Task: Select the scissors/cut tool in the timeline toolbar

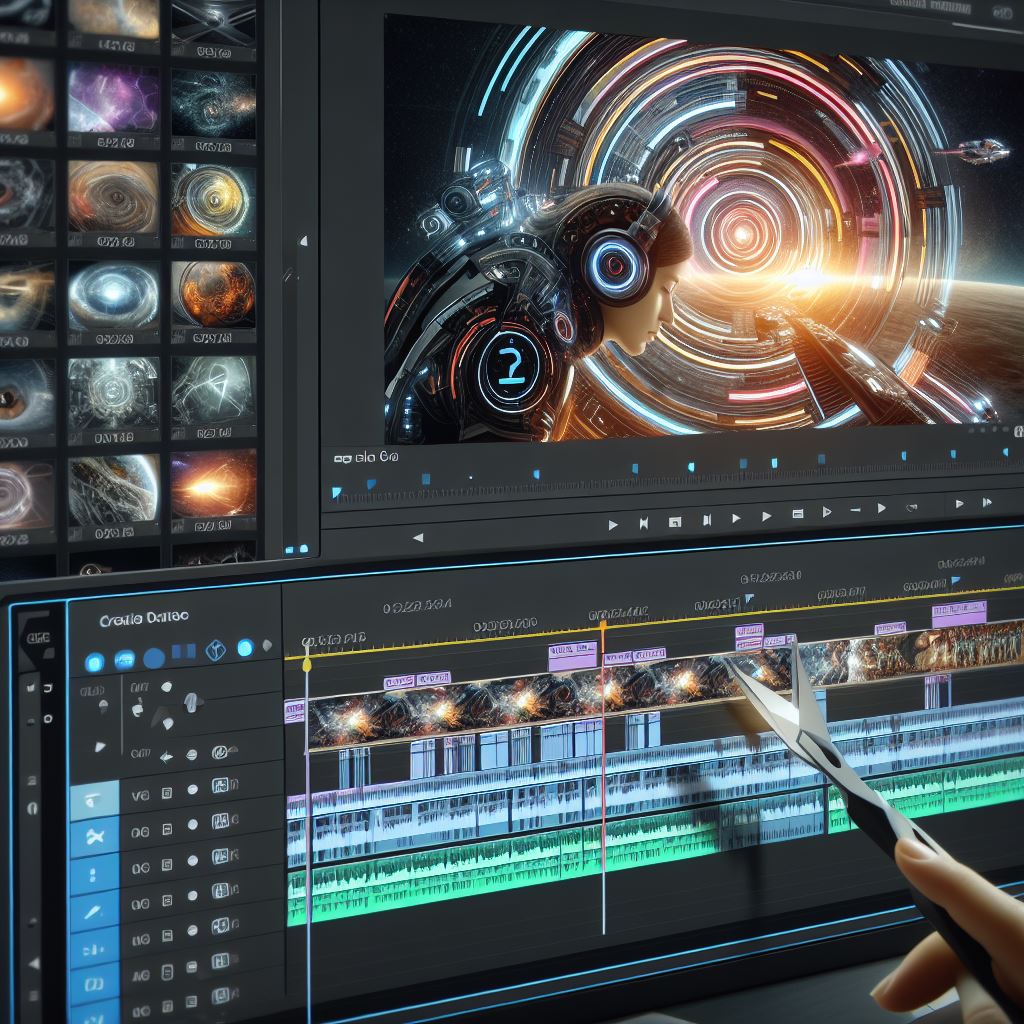Action: pos(95,834)
